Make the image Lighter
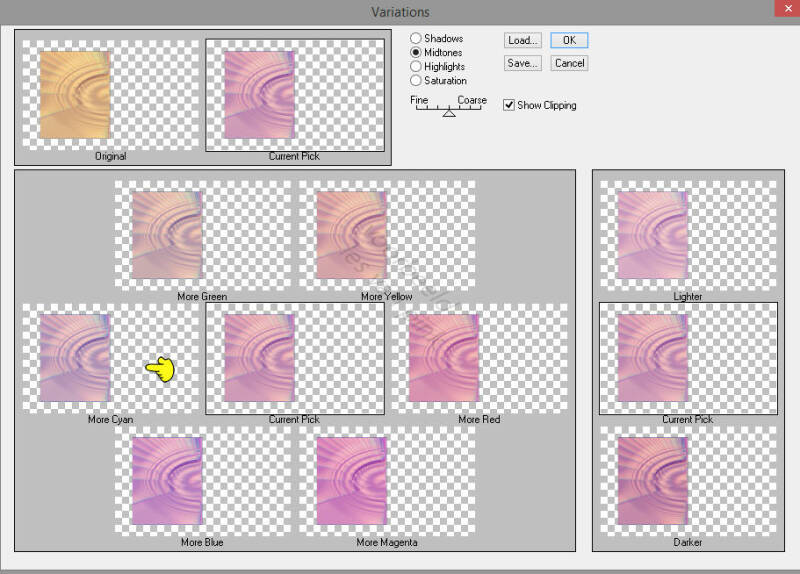The height and width of the screenshot is (574, 800). (x=688, y=235)
